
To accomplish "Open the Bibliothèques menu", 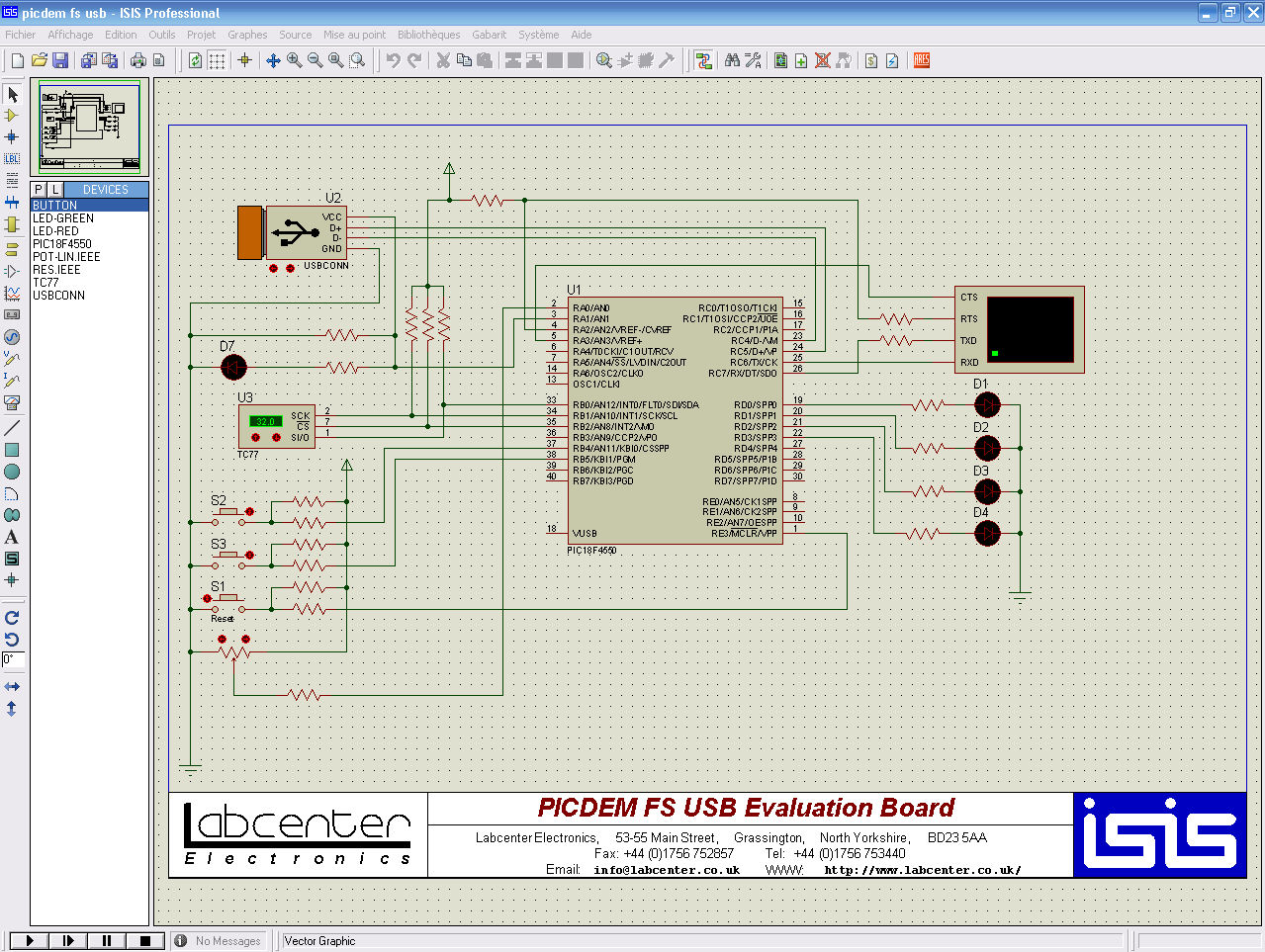I will click(429, 35).
